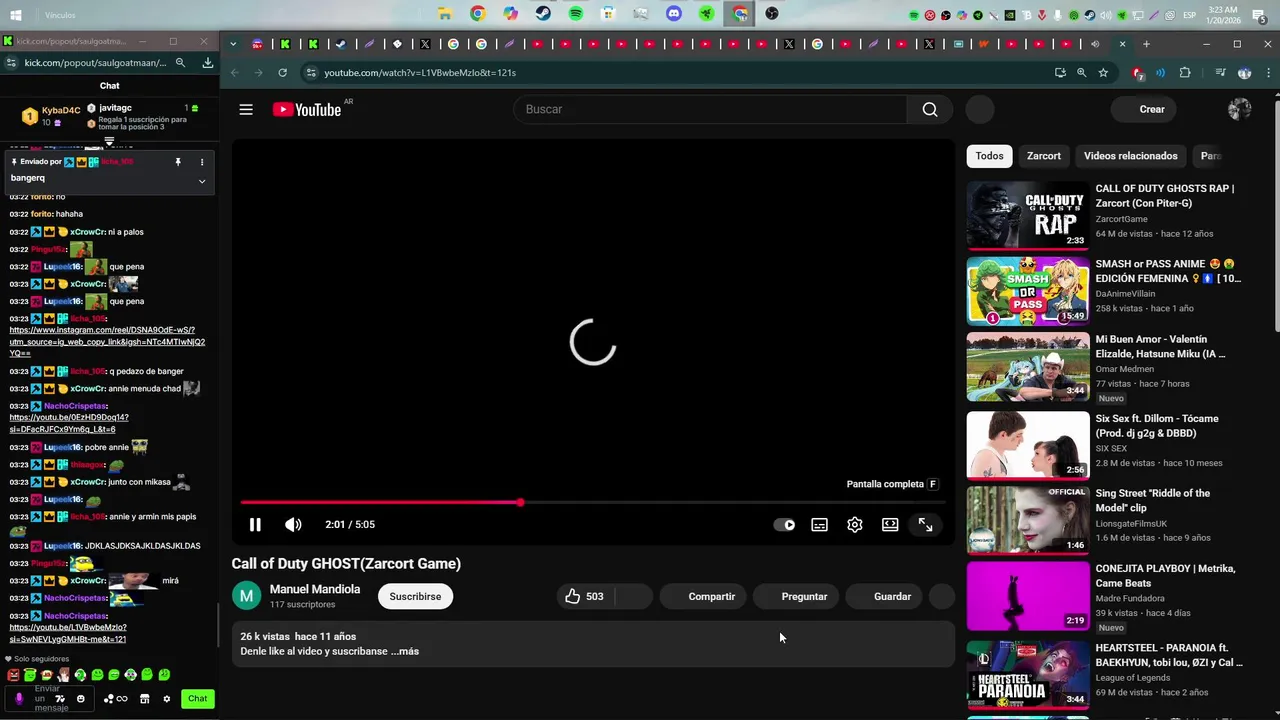1280x720 pixels.
Task: Open the tab search dropdown arrow
Action: tap(233, 44)
